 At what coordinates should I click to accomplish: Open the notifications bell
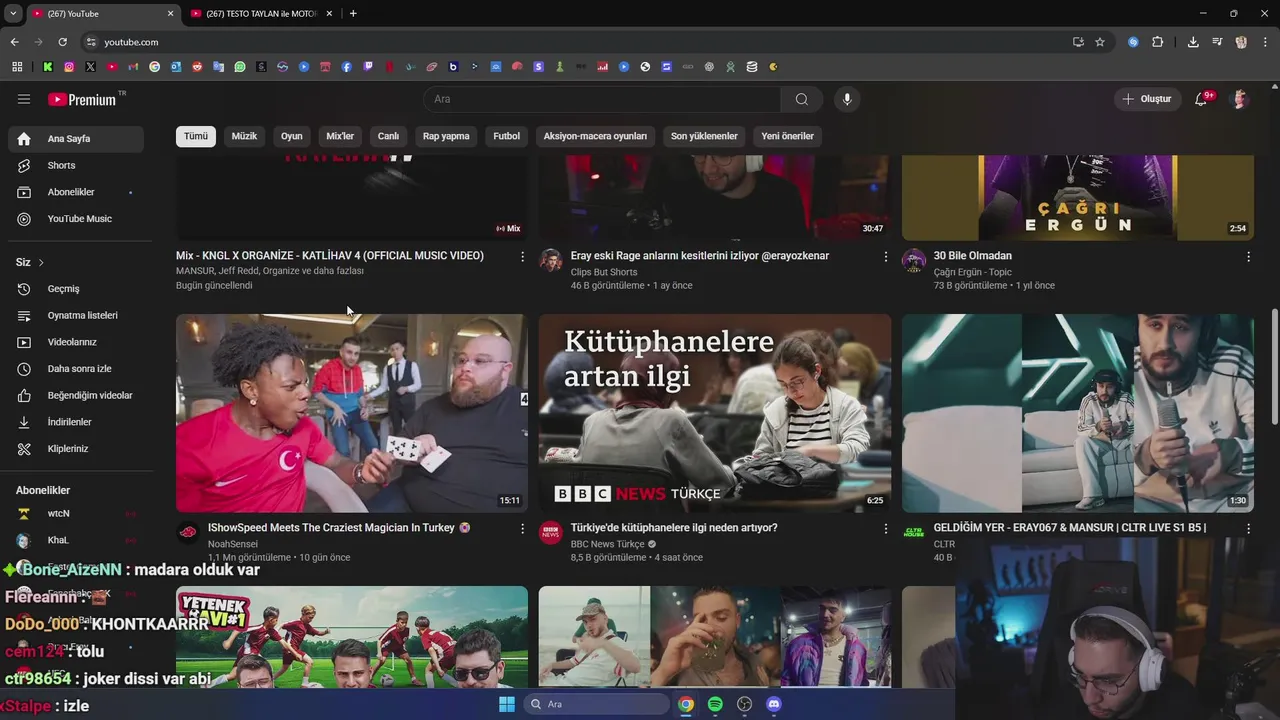tap(1203, 99)
